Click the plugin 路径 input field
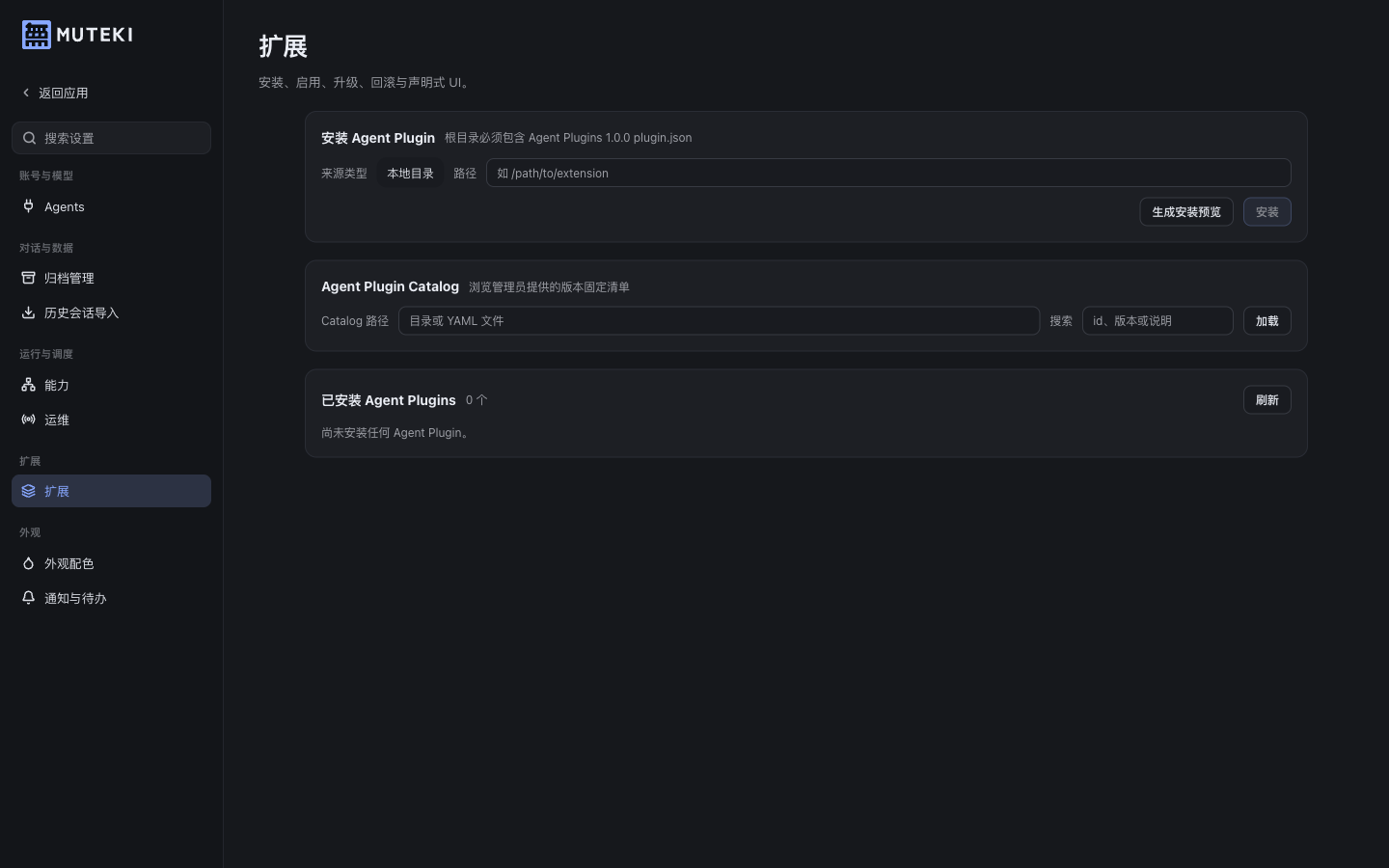The height and width of the screenshot is (868, 1389). [888, 173]
